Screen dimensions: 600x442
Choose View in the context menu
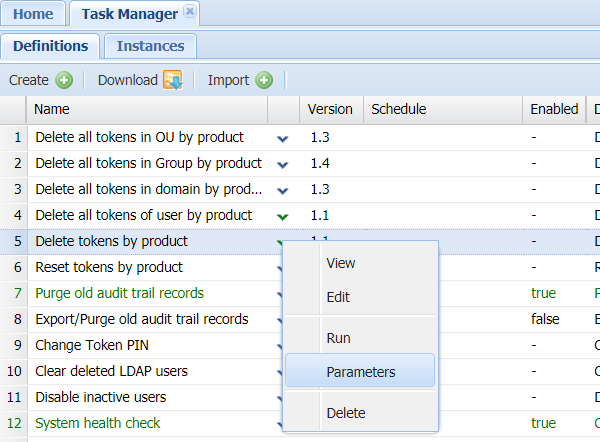[341, 263]
